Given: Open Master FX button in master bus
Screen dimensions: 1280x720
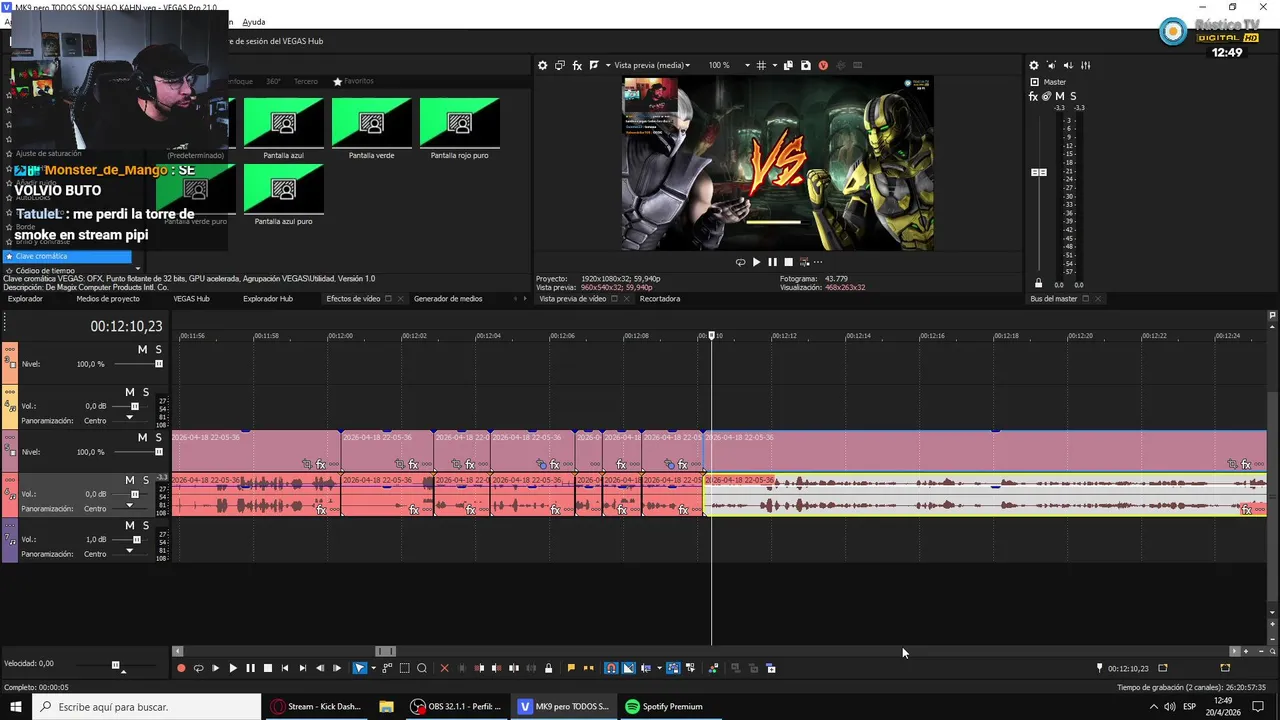Looking at the screenshot, I should point(1034,96).
